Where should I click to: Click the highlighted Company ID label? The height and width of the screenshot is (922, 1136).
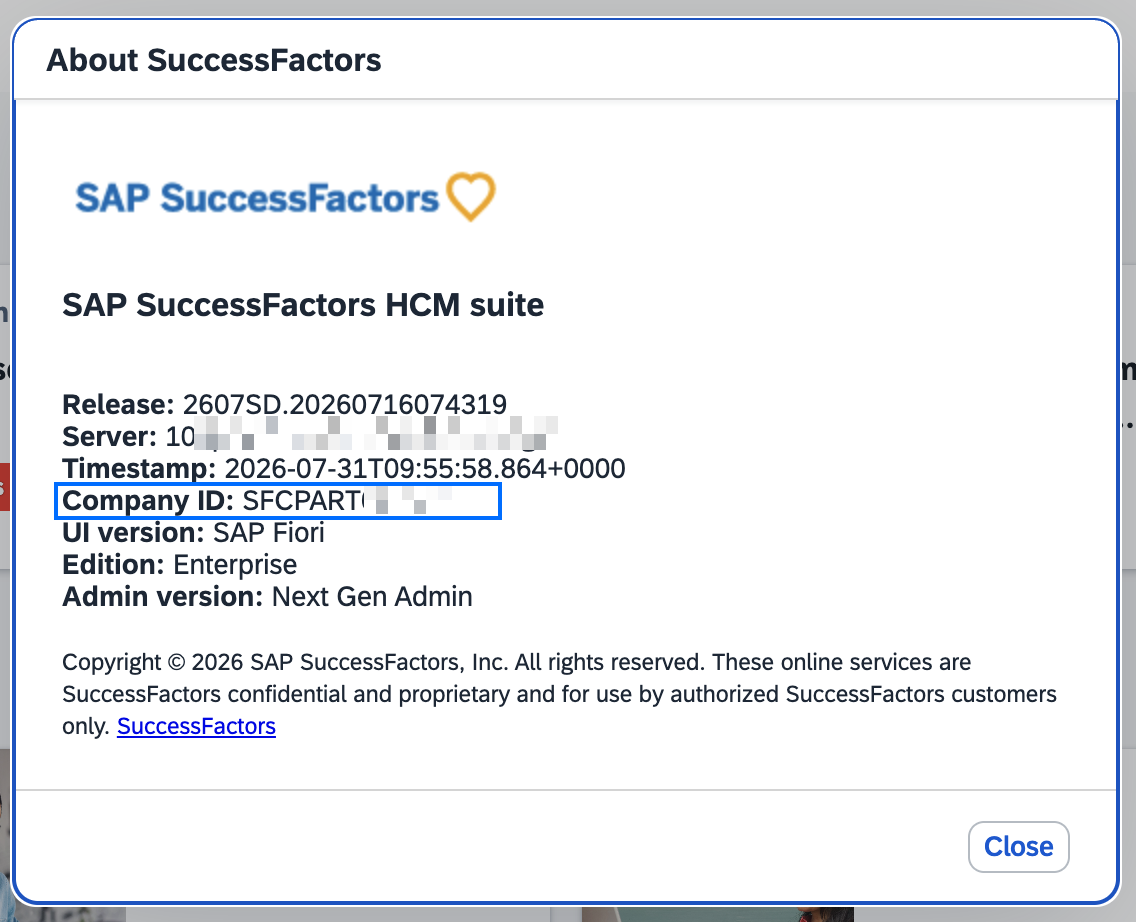point(148,500)
